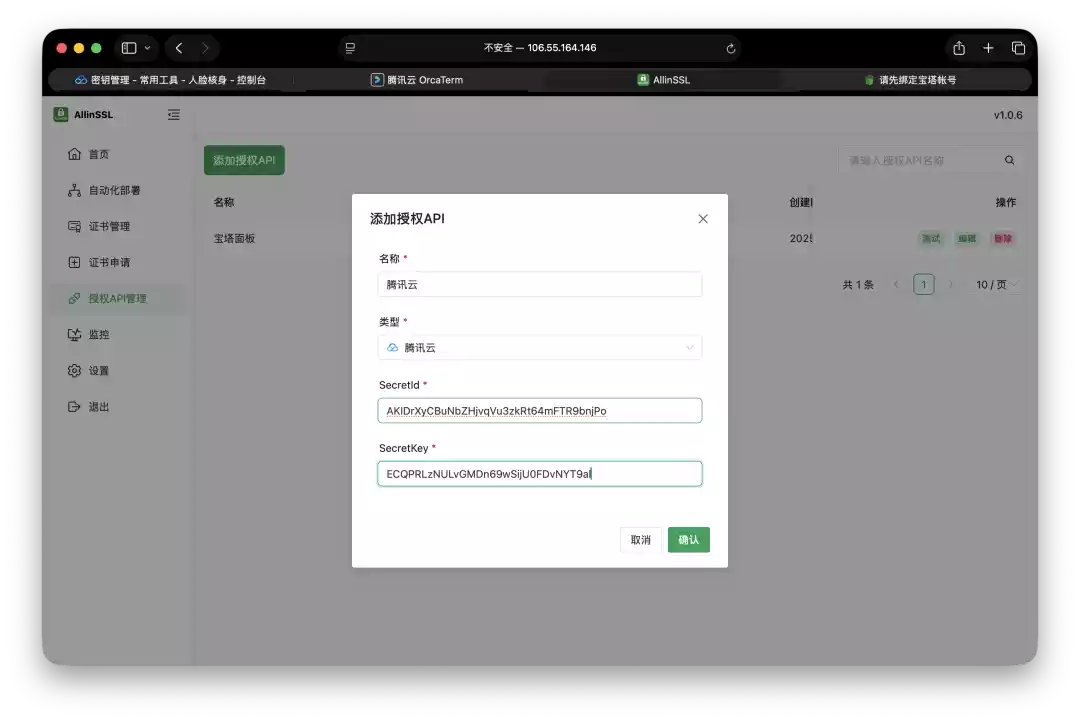Click the SecretKey input field
The height and width of the screenshot is (721, 1080).
click(539, 472)
